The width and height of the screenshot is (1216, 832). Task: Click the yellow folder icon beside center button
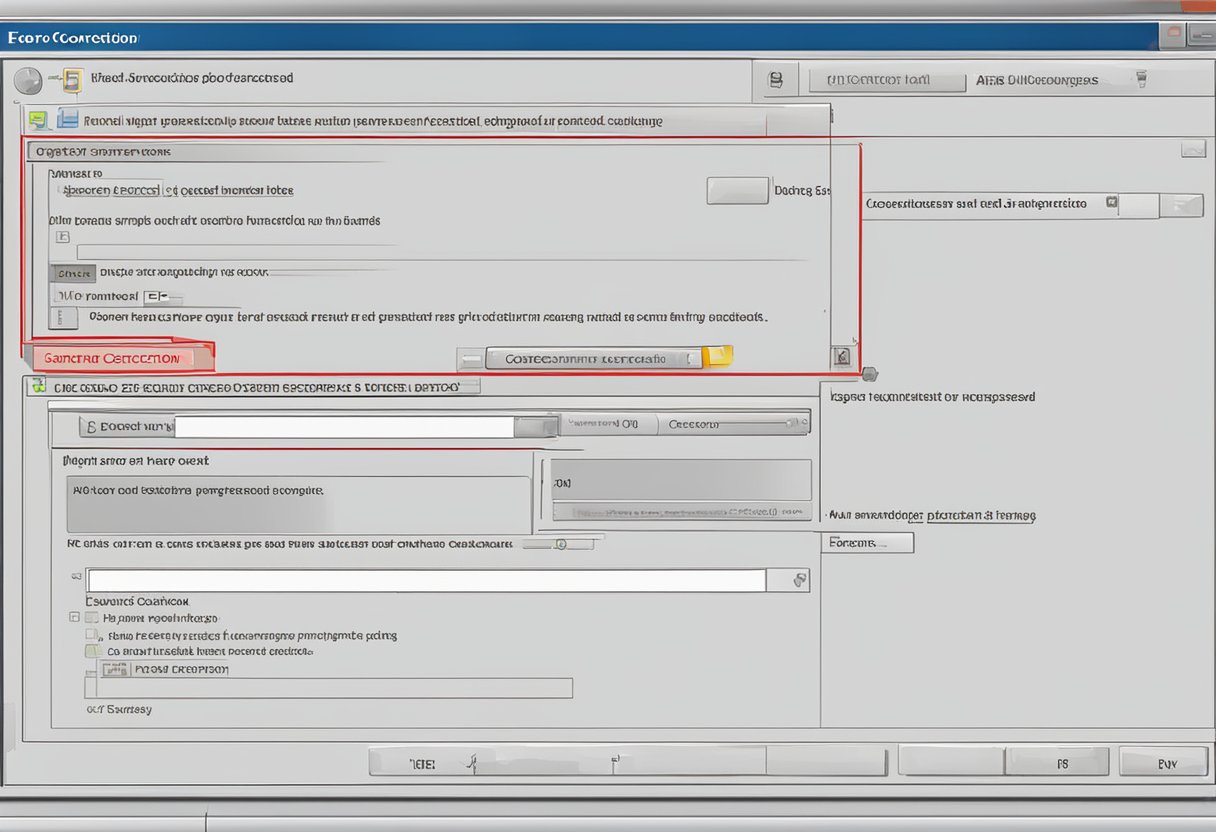click(718, 357)
